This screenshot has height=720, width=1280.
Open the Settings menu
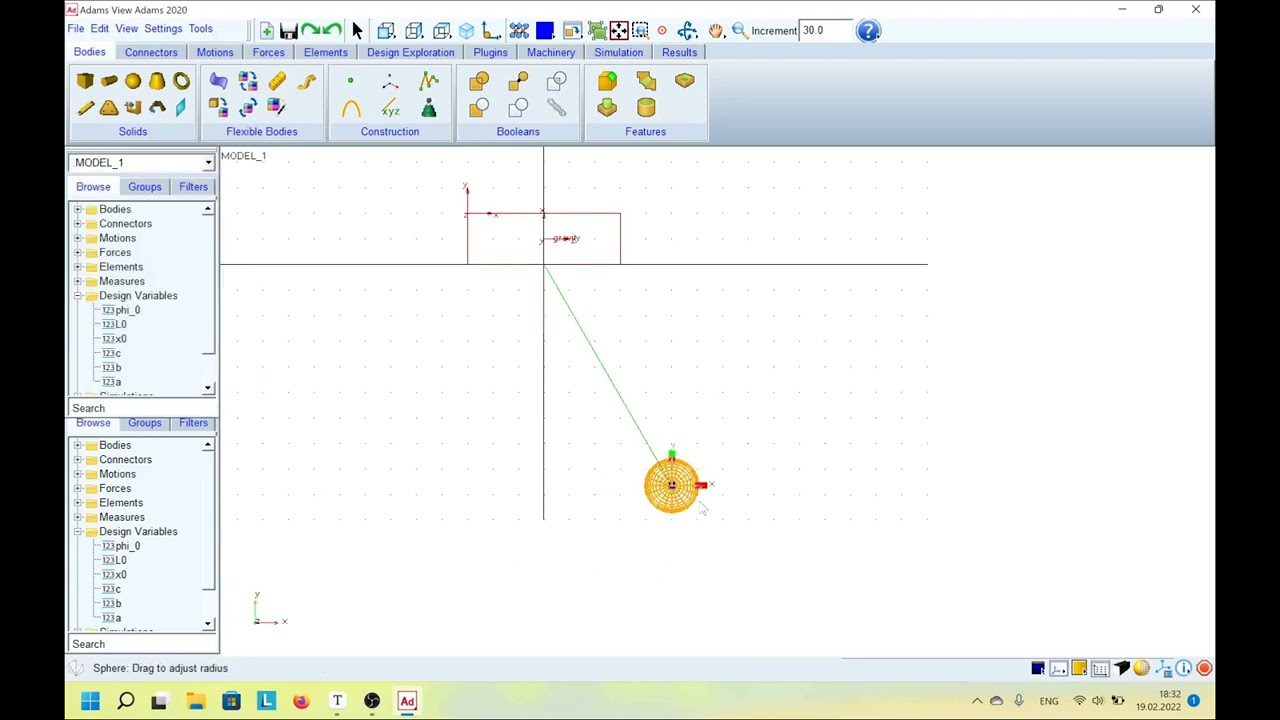pyautogui.click(x=163, y=29)
